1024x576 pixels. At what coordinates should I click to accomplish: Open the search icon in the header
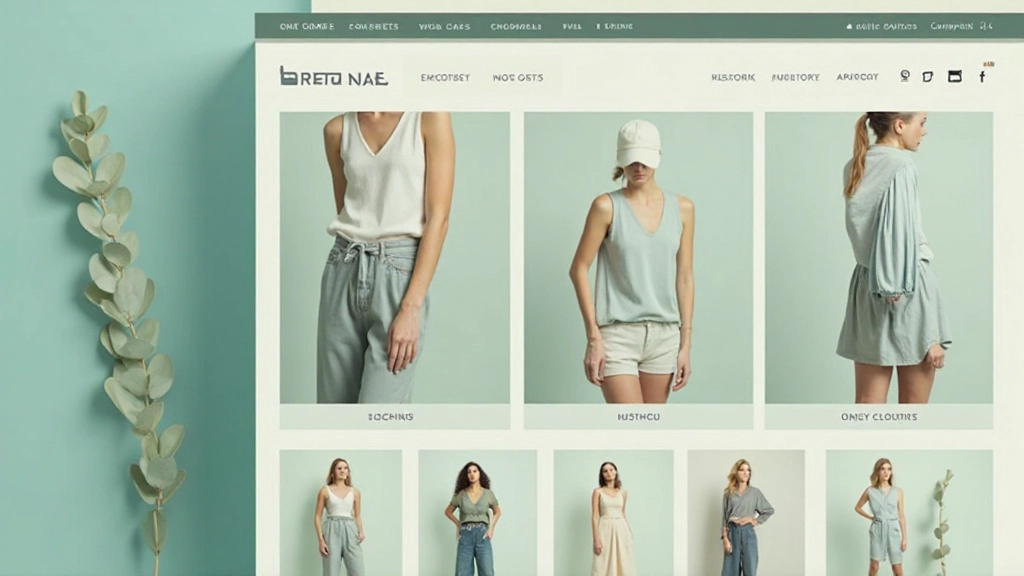904,76
